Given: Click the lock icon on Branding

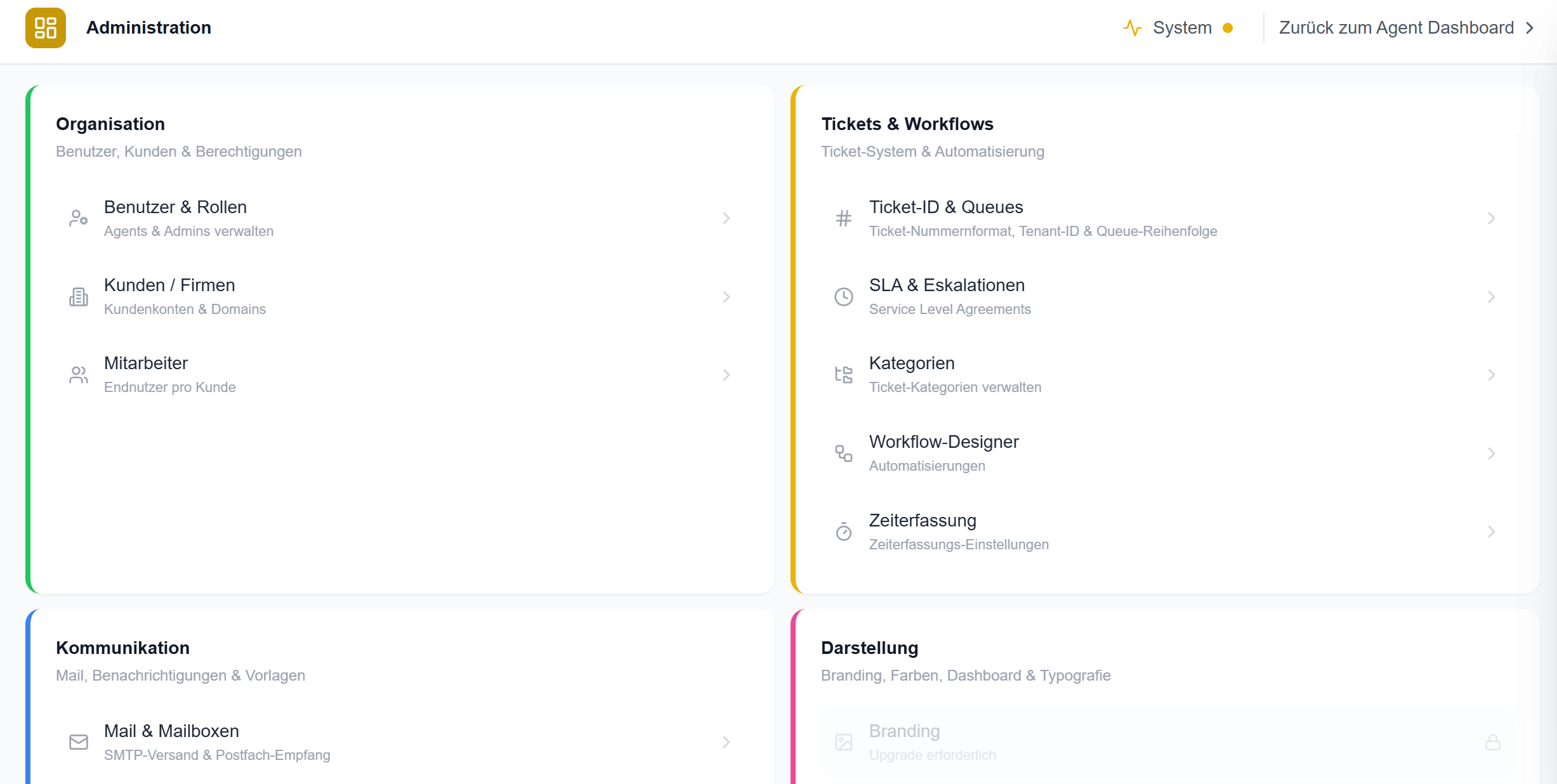Looking at the screenshot, I should (x=1492, y=742).
